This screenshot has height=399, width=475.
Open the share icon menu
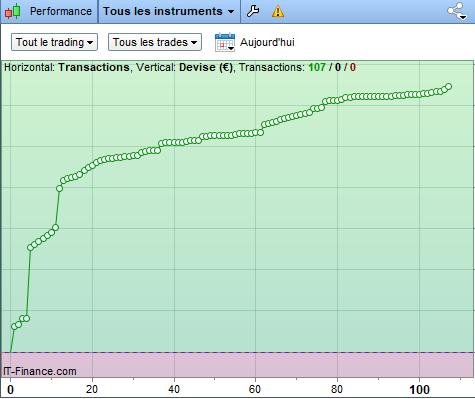click(x=457, y=11)
